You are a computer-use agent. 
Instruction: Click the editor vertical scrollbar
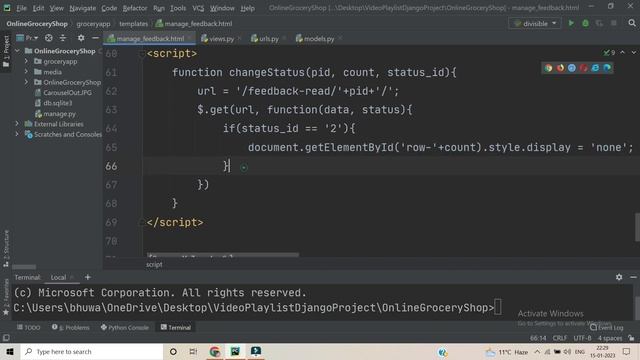point(637,227)
